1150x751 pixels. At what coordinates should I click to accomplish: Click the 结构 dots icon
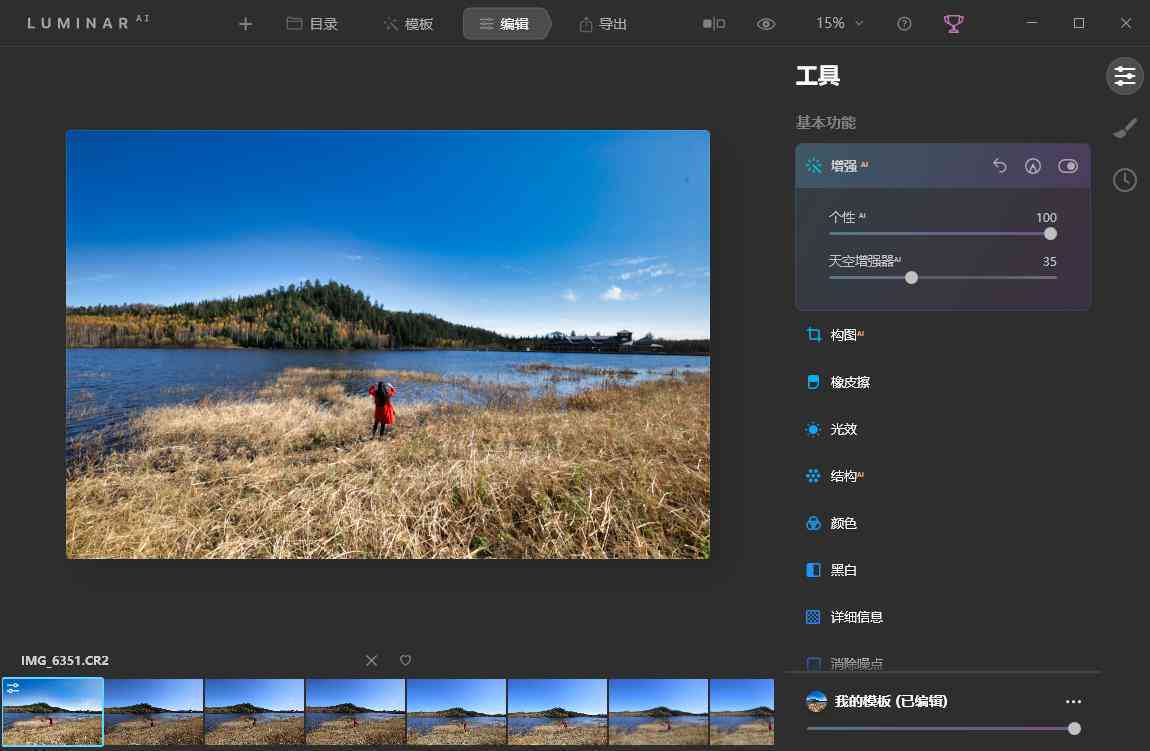[813, 476]
